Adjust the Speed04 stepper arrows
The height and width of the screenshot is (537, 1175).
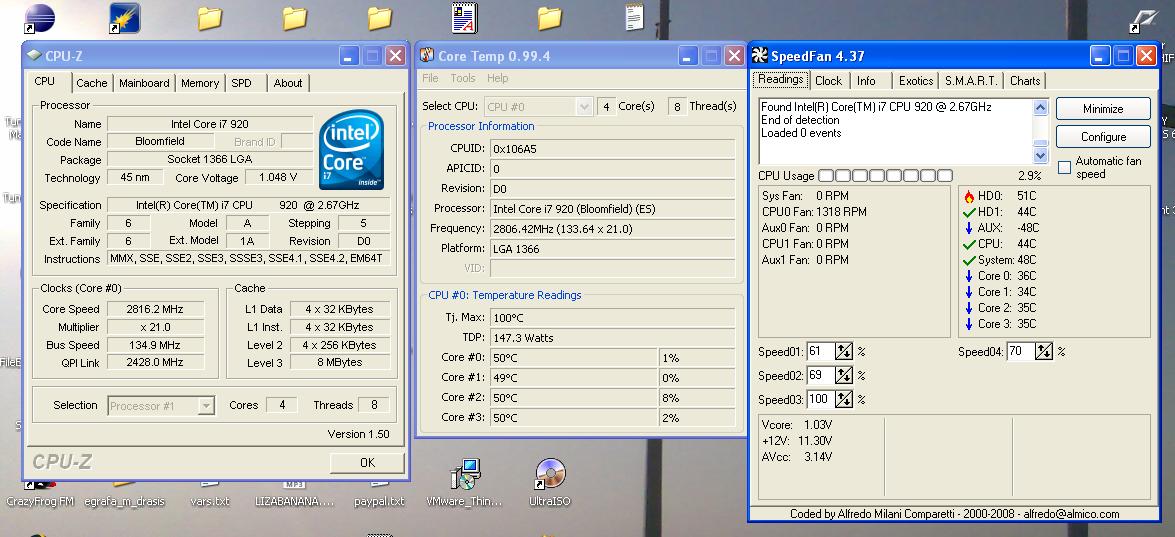pos(1045,351)
